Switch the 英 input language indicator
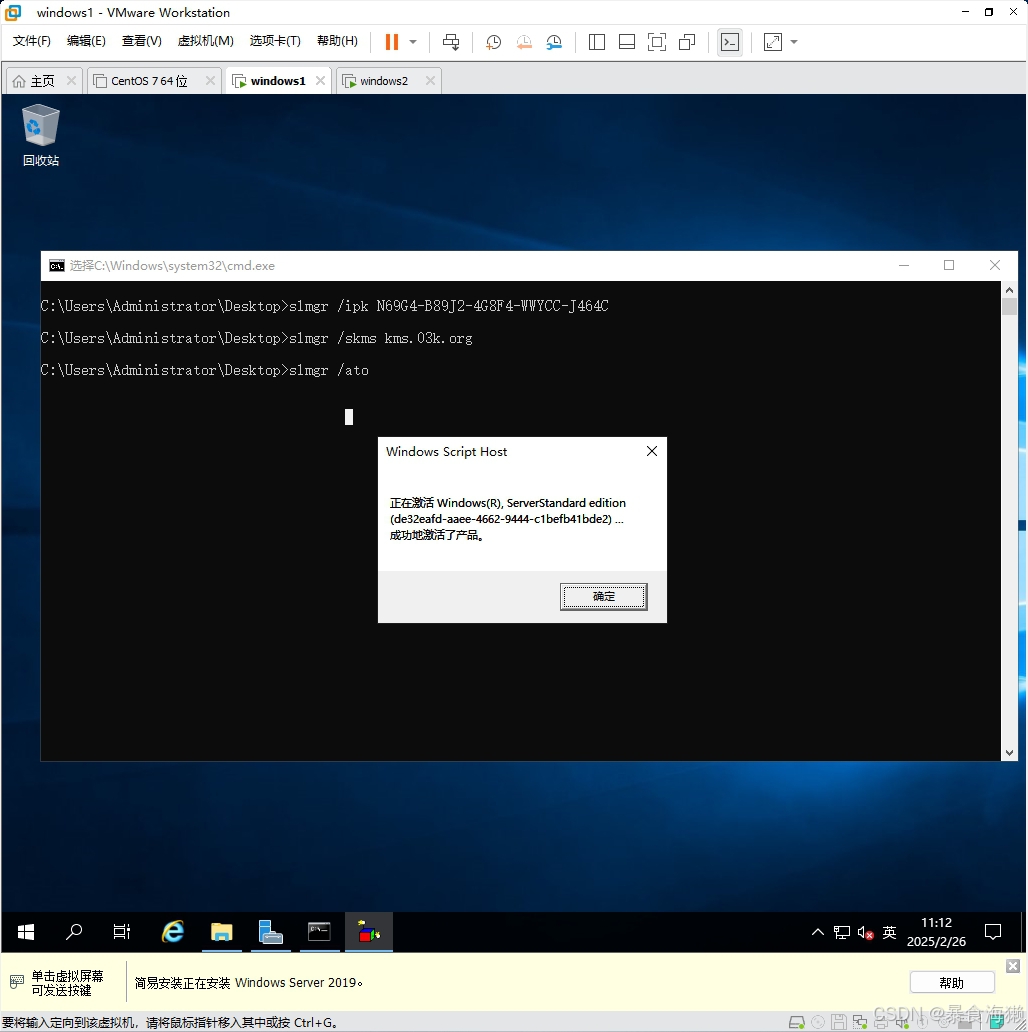This screenshot has height=1032, width=1028. (889, 933)
